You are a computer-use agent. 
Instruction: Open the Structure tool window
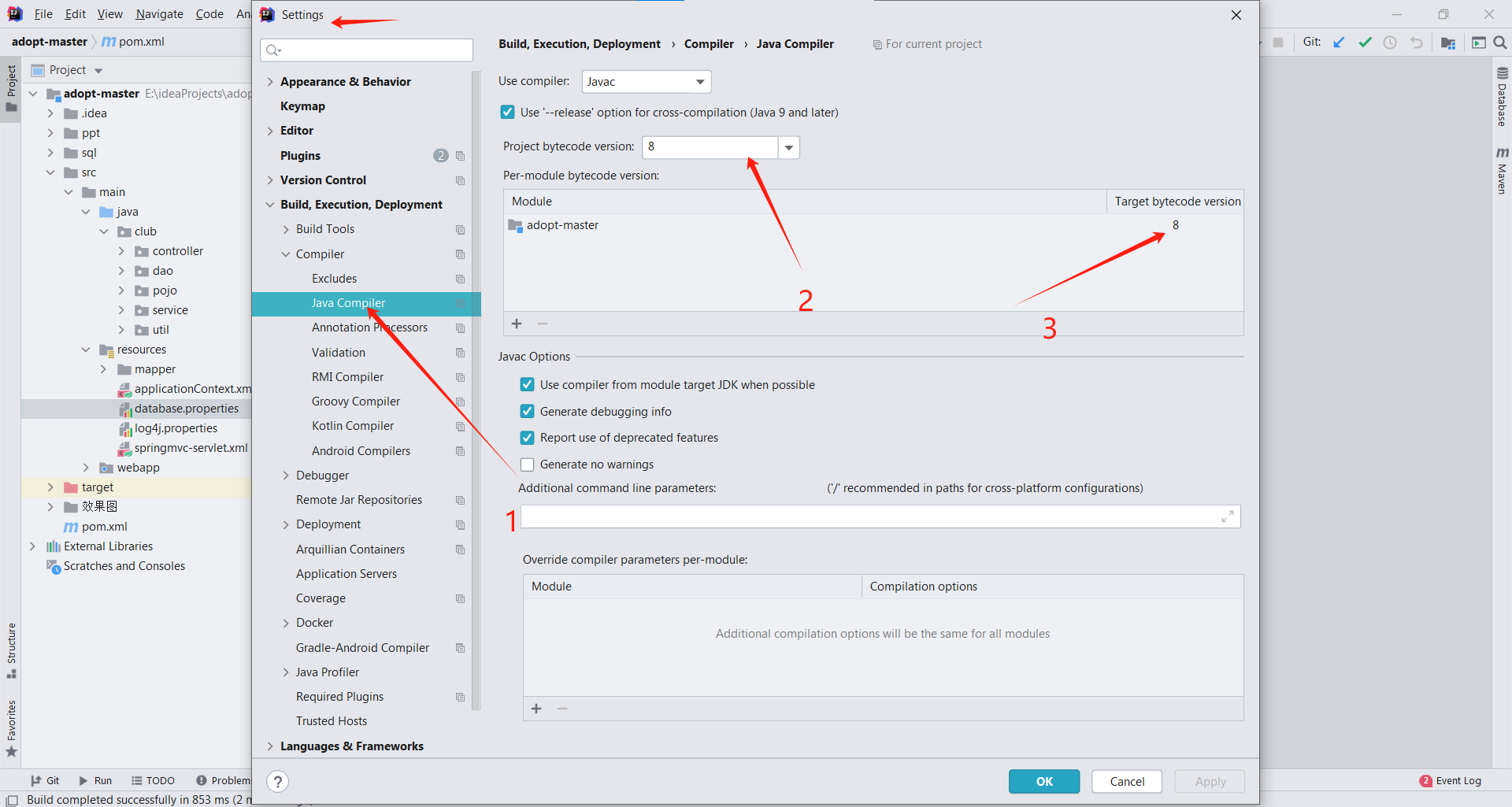point(11,650)
